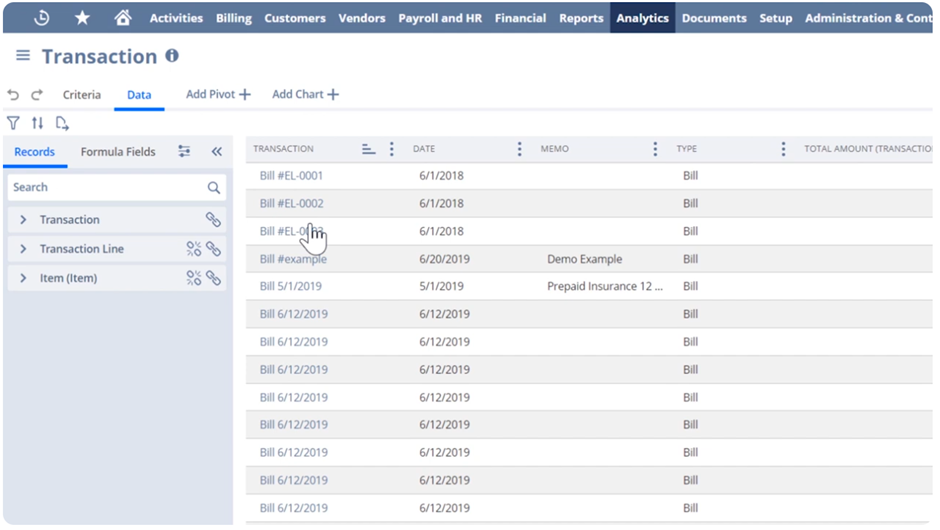Open Bill #EL-0002 transaction link
Screen dimensions: 940x530
291,203
